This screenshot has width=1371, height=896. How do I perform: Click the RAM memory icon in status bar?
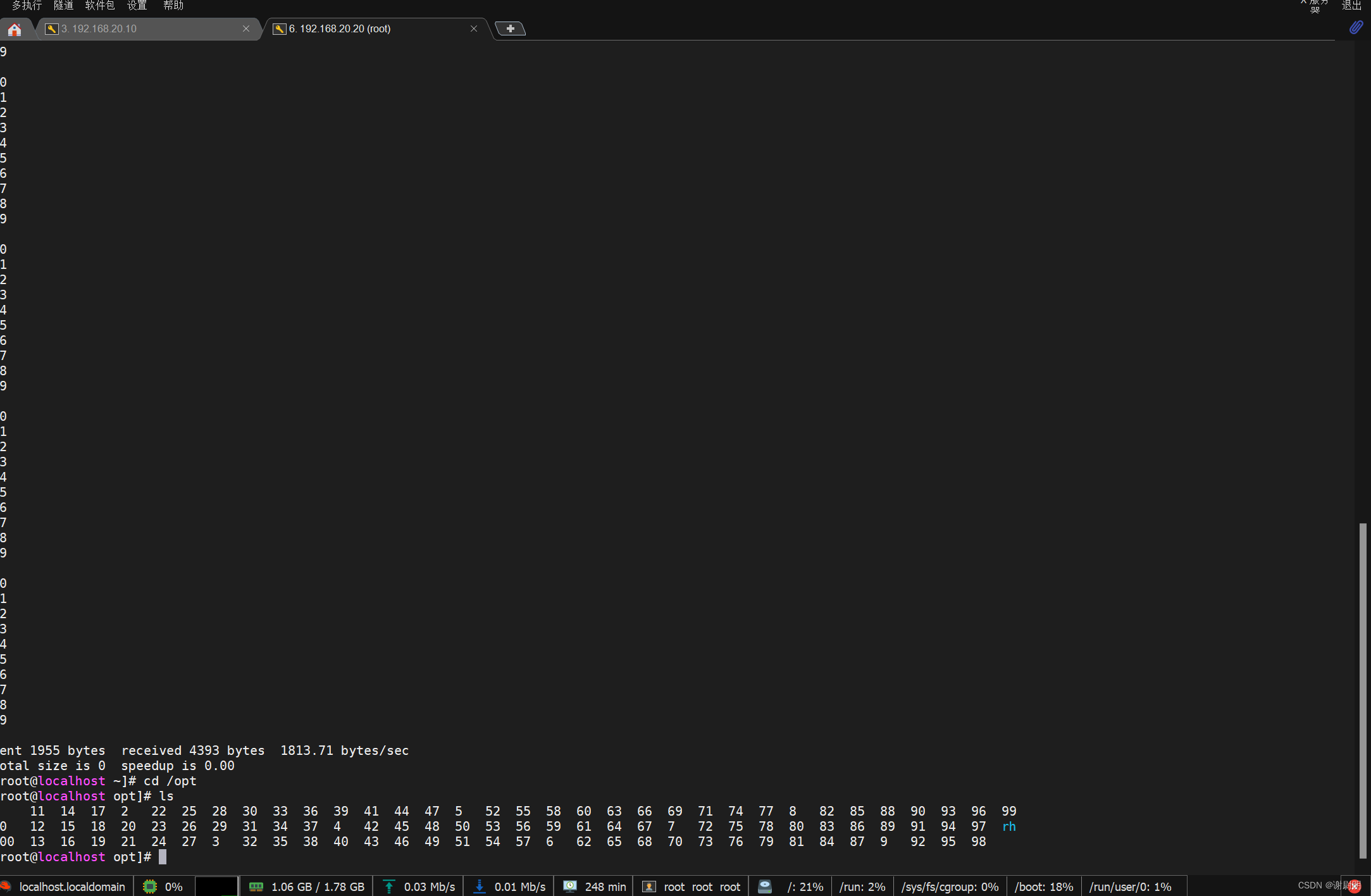(256, 887)
